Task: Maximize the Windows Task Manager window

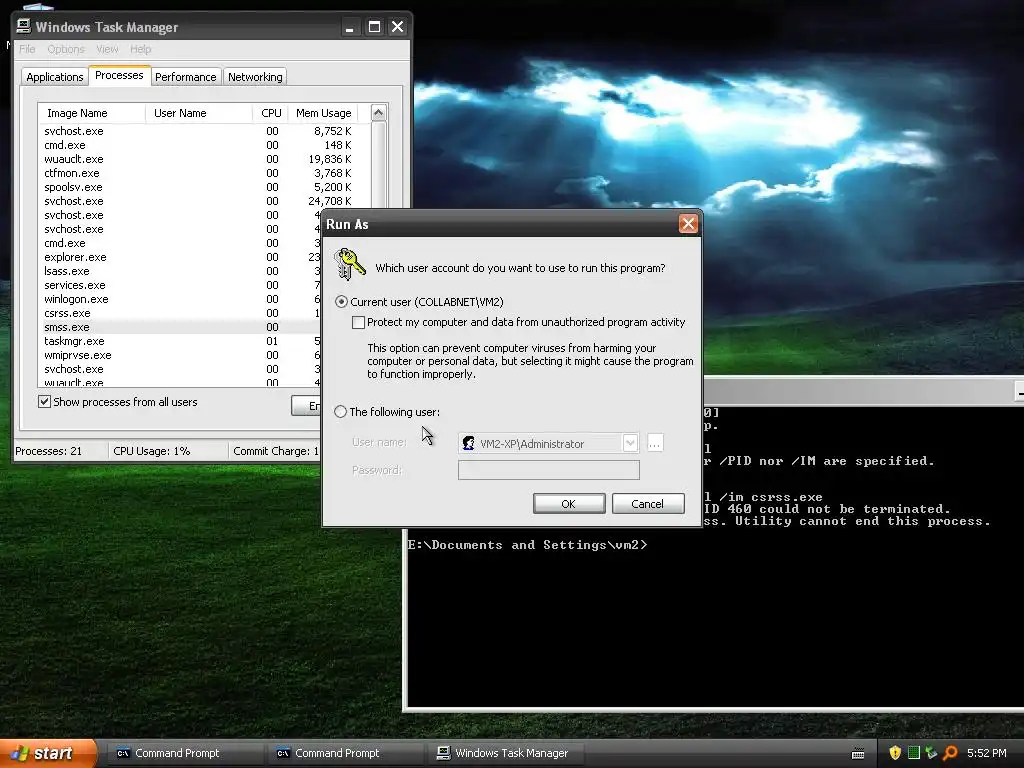Action: point(374,27)
